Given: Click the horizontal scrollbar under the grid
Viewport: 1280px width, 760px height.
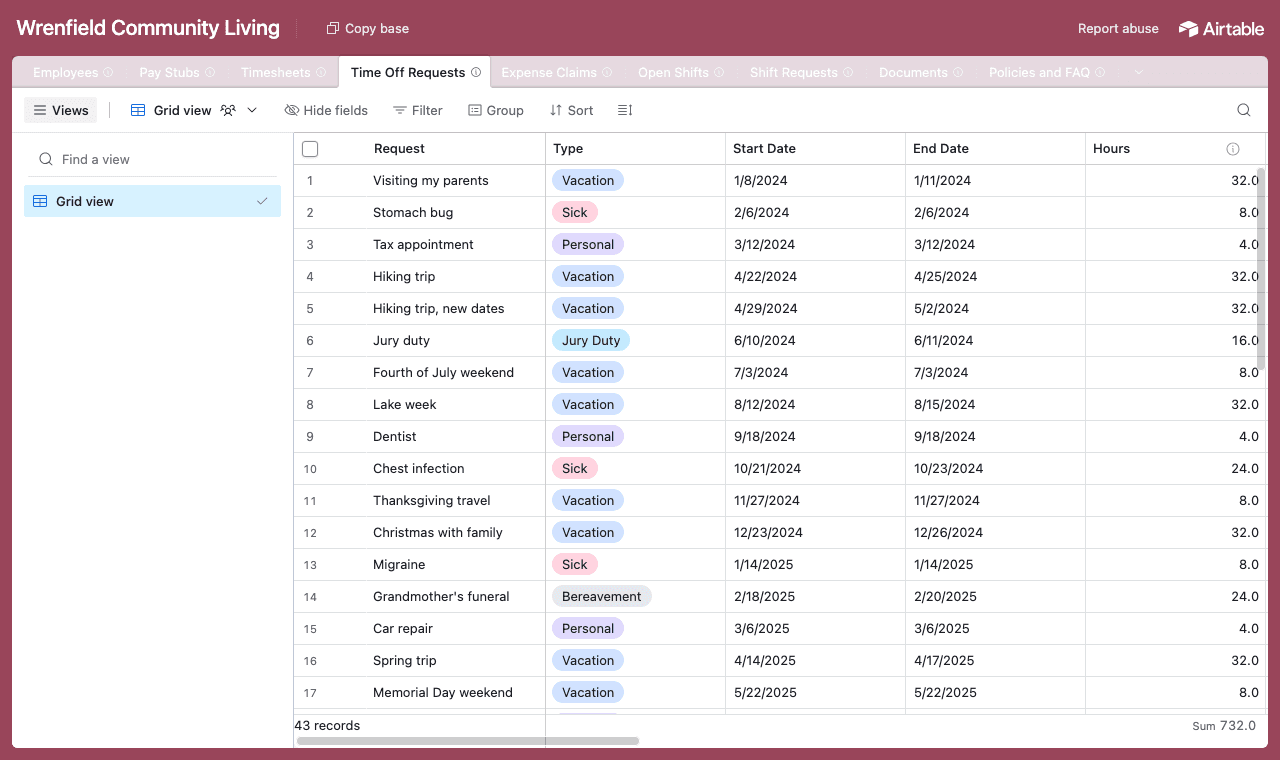Looking at the screenshot, I should coord(467,741).
